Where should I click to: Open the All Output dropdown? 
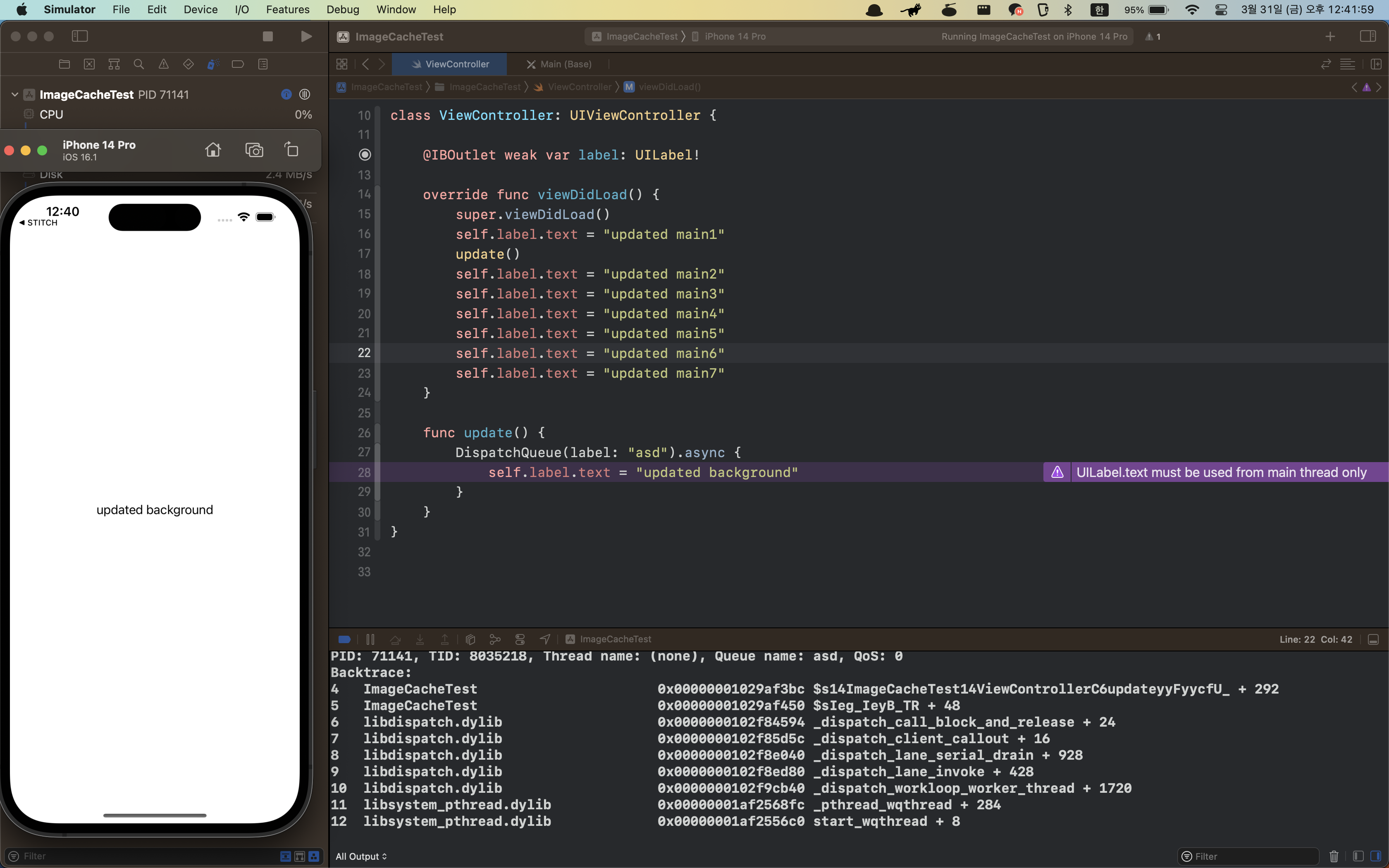click(361, 856)
